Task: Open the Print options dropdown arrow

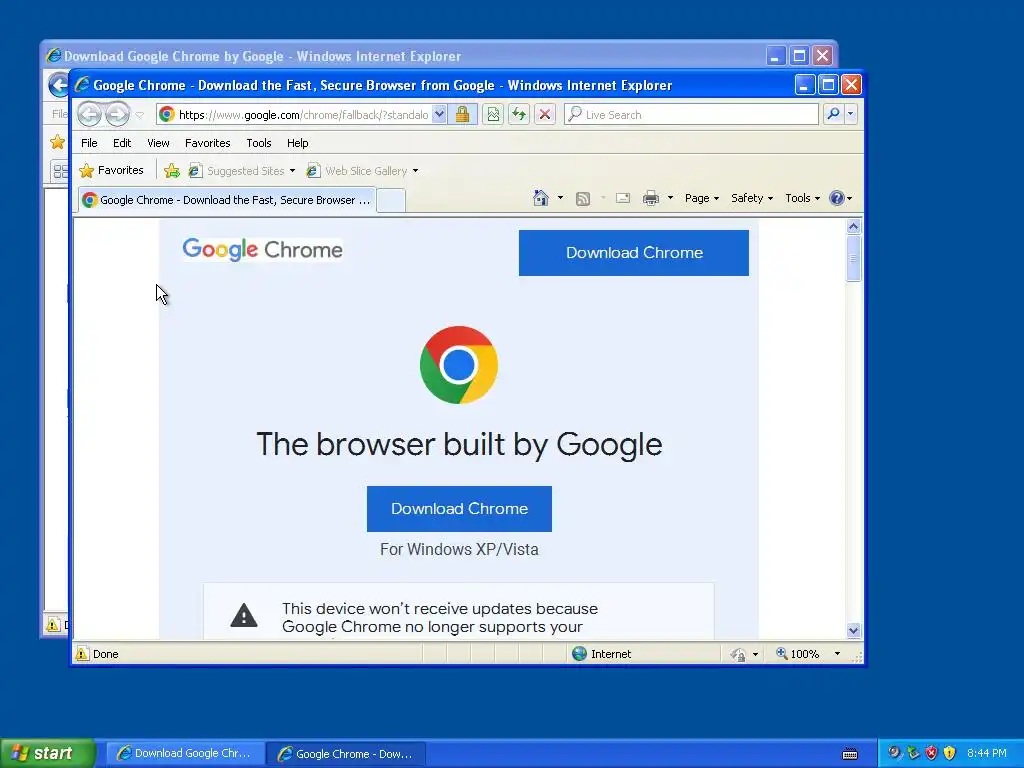Action: (670, 198)
